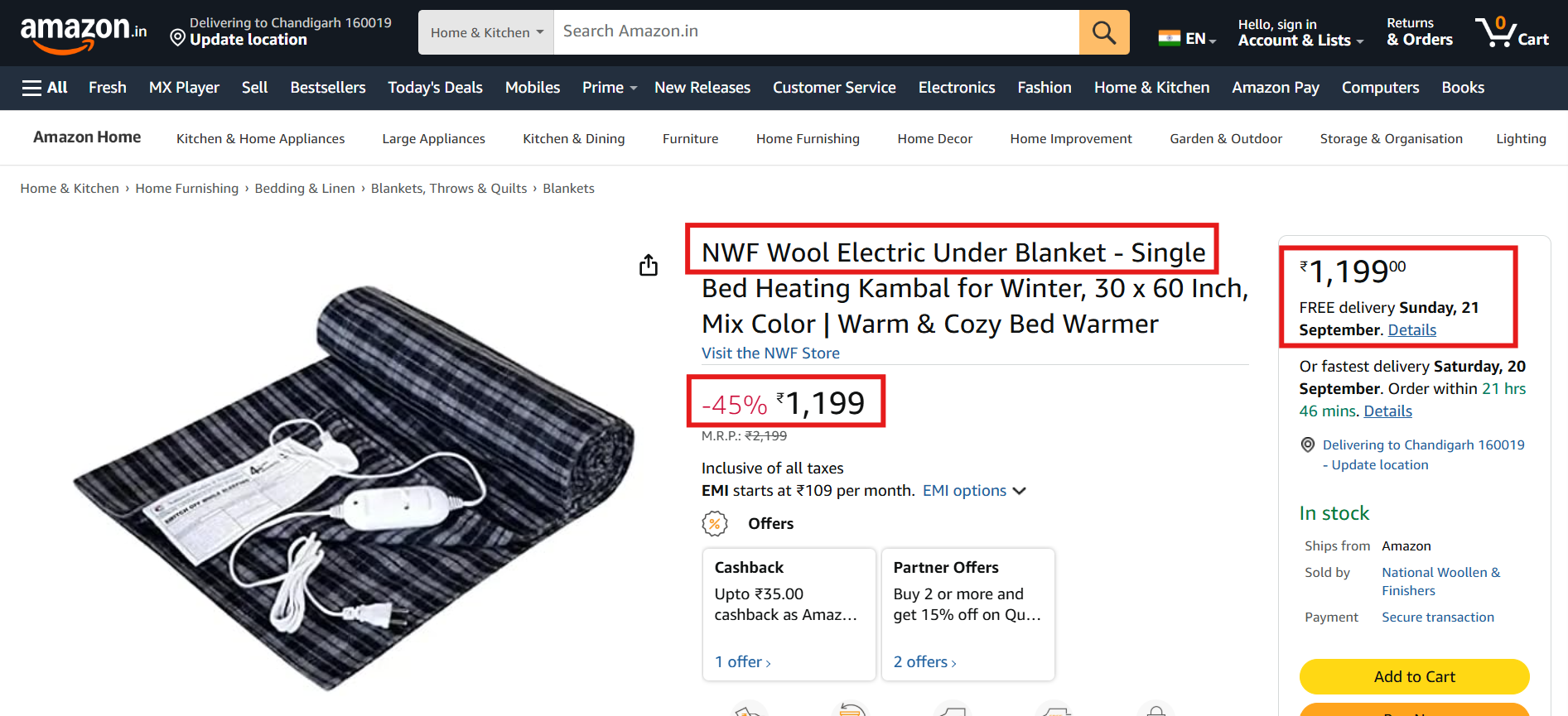
Task: Expand the EMI options chevron
Action: coord(1020,491)
